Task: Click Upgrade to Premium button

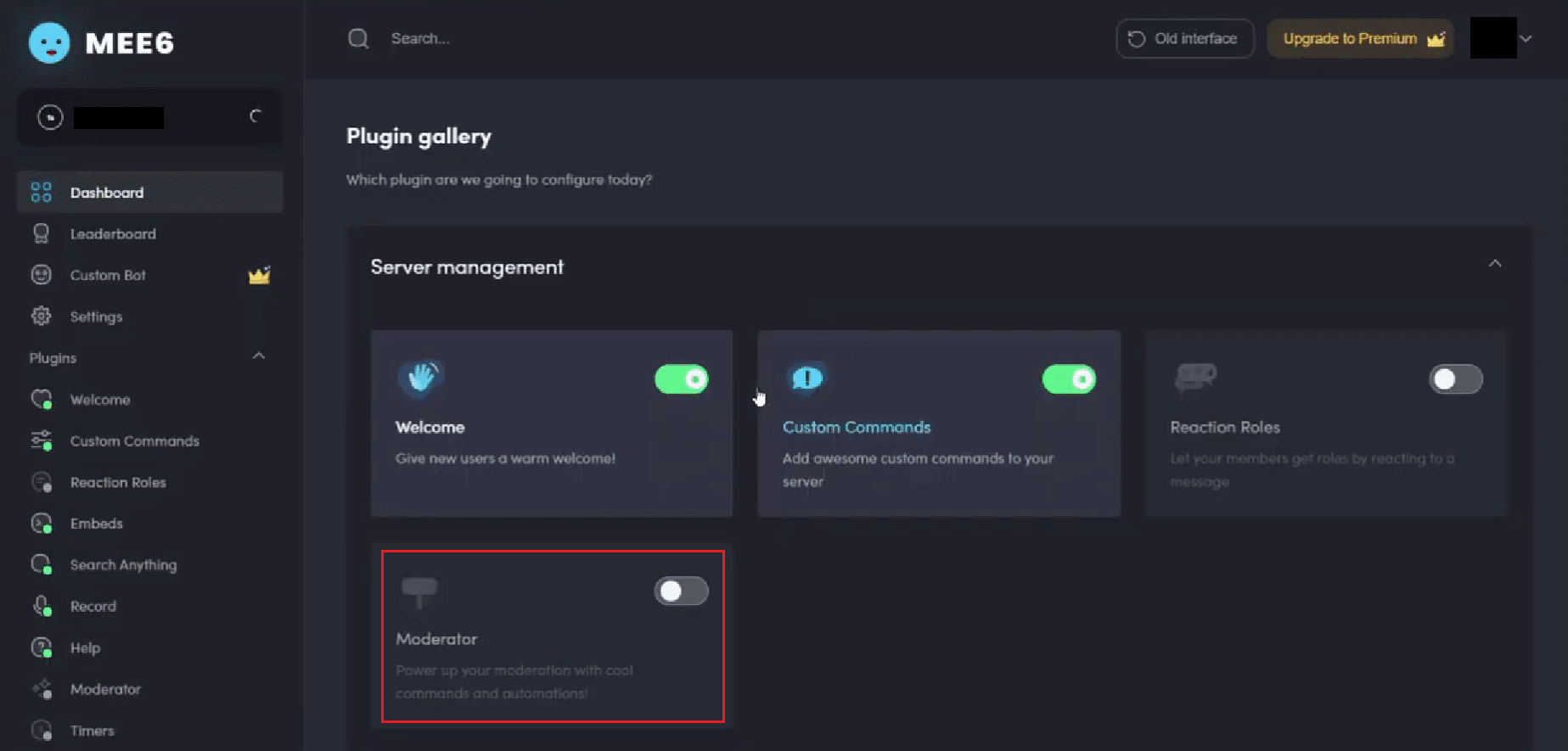Action: point(1360,39)
